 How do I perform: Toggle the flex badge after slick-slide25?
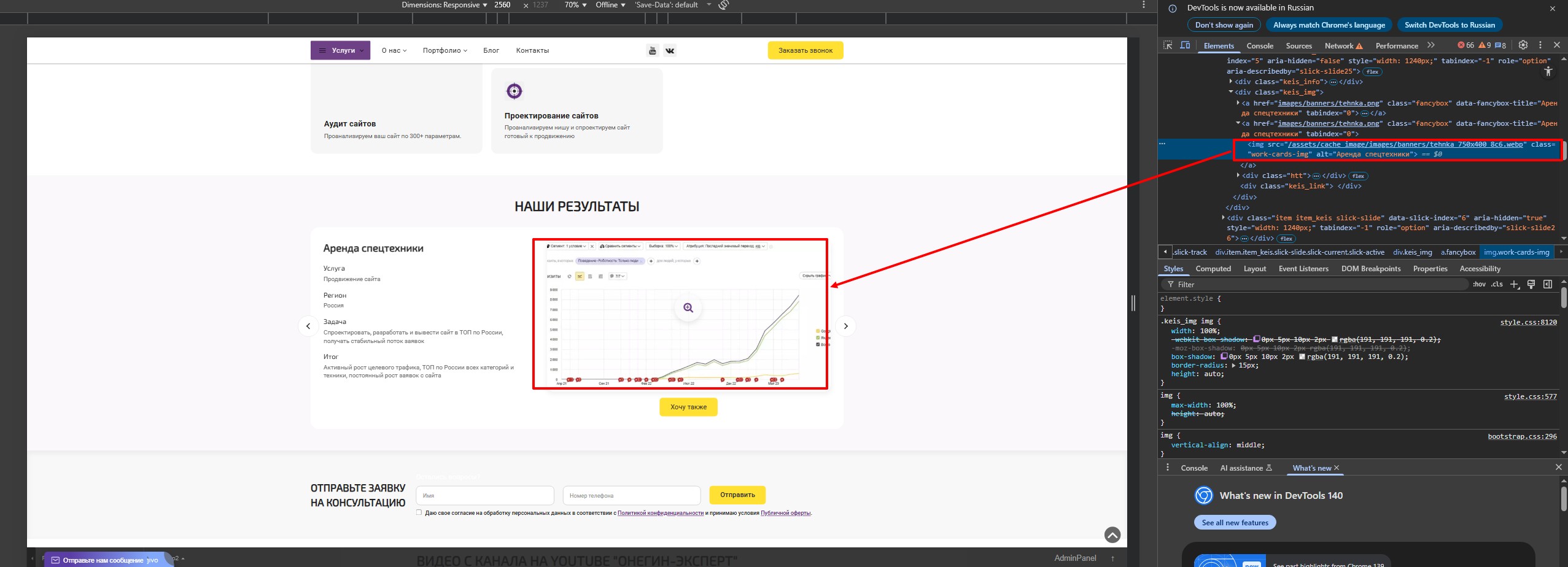tap(1372, 72)
